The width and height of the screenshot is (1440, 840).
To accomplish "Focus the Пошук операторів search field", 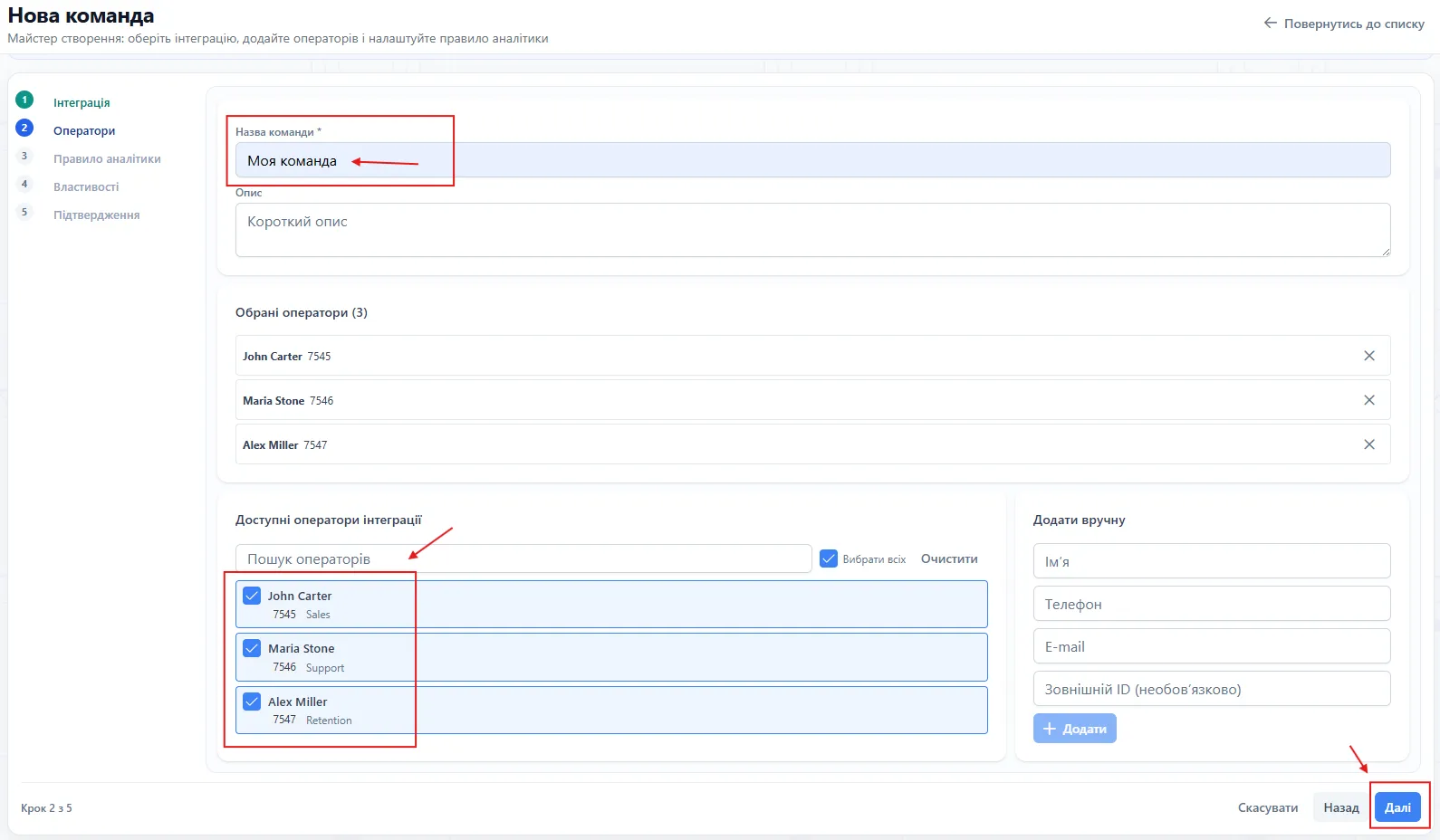I will point(523,558).
